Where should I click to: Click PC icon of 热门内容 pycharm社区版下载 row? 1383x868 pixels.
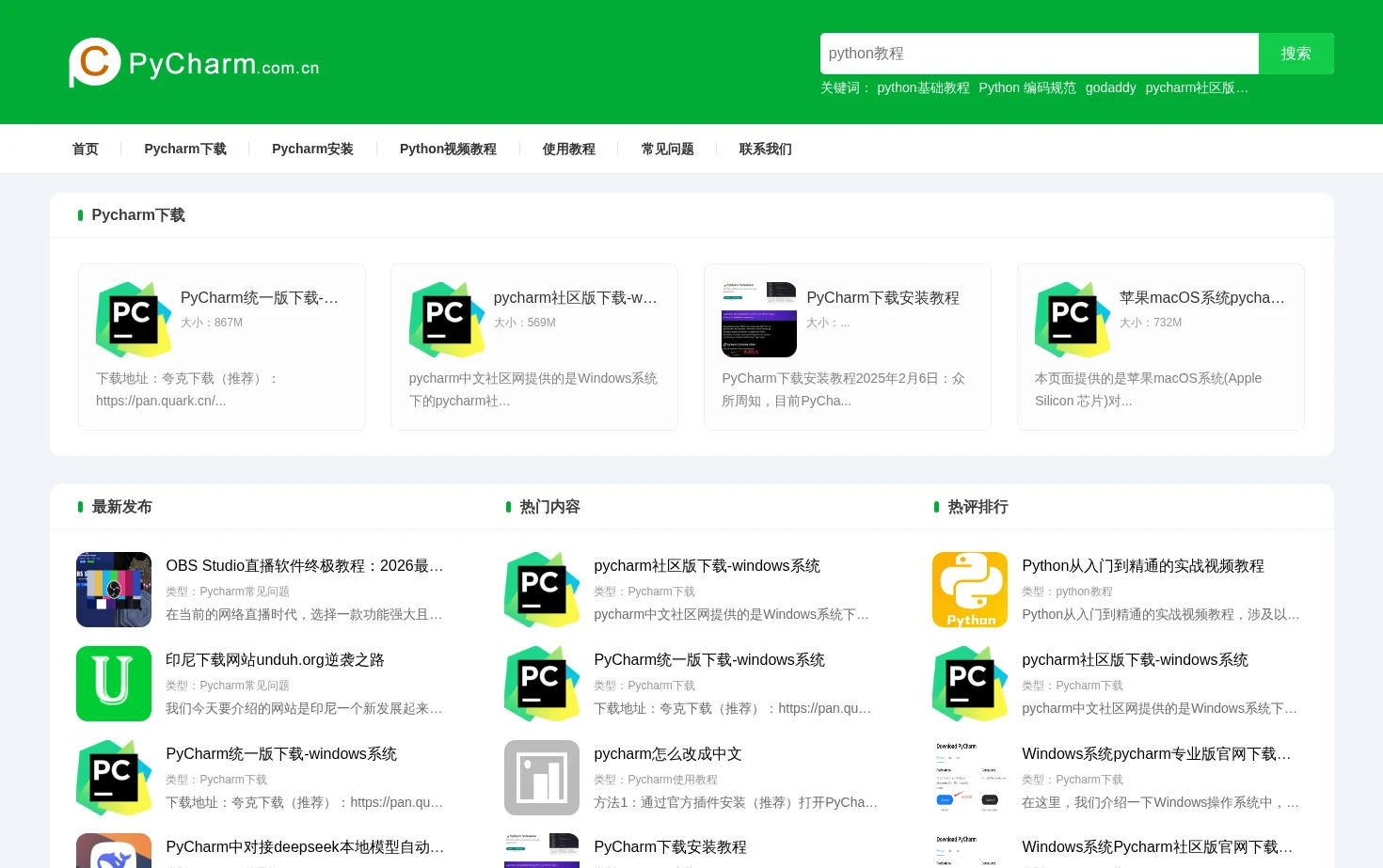click(542, 590)
